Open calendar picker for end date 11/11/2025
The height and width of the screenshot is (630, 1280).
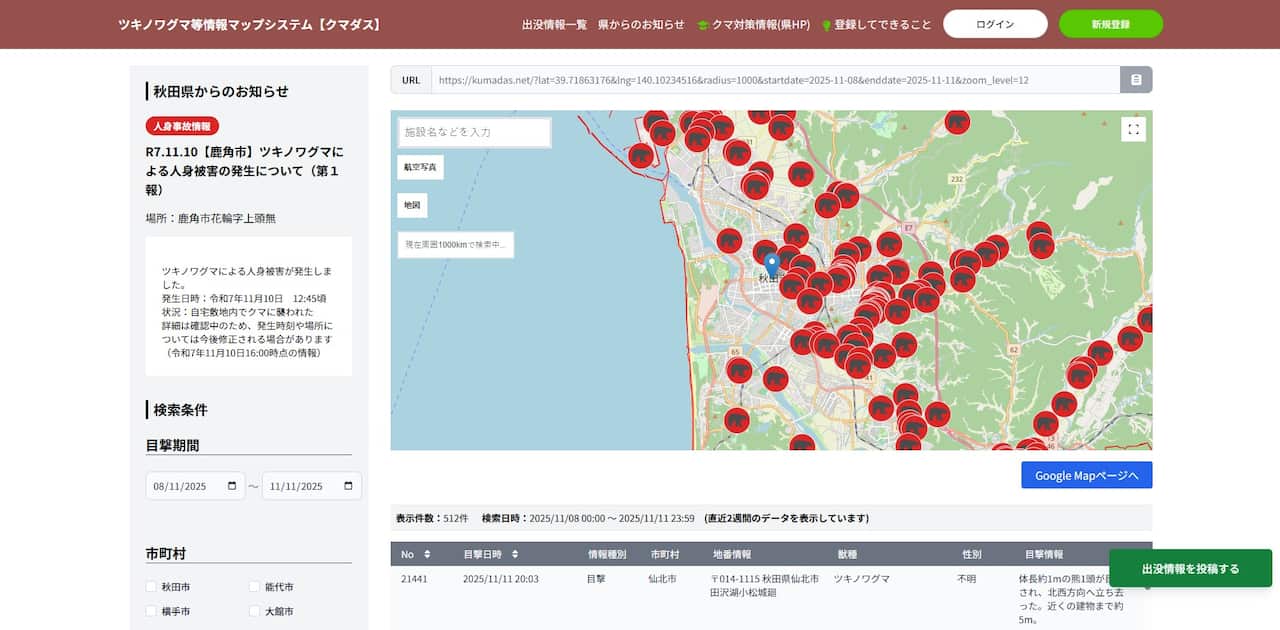coord(348,486)
